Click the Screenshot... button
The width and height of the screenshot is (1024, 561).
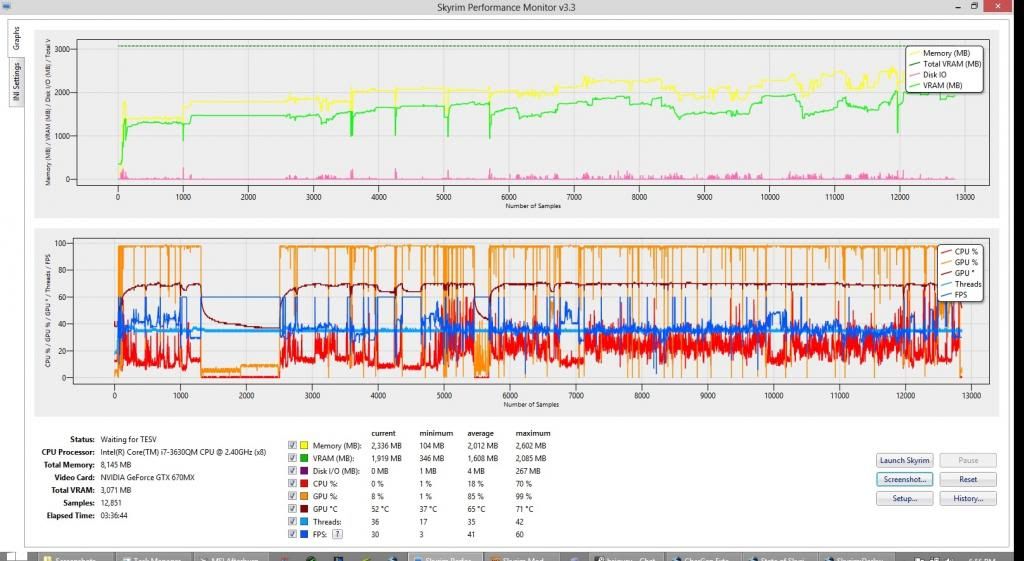[904, 479]
